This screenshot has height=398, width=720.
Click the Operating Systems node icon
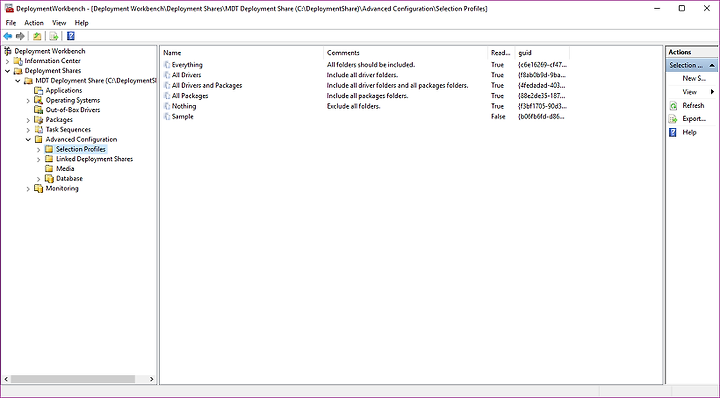(x=39, y=100)
